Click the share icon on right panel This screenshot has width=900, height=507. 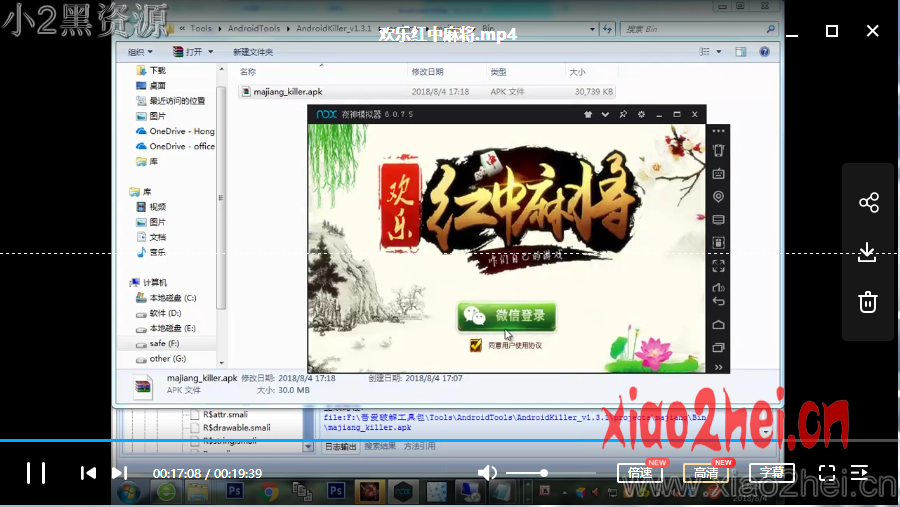pyautogui.click(x=868, y=202)
